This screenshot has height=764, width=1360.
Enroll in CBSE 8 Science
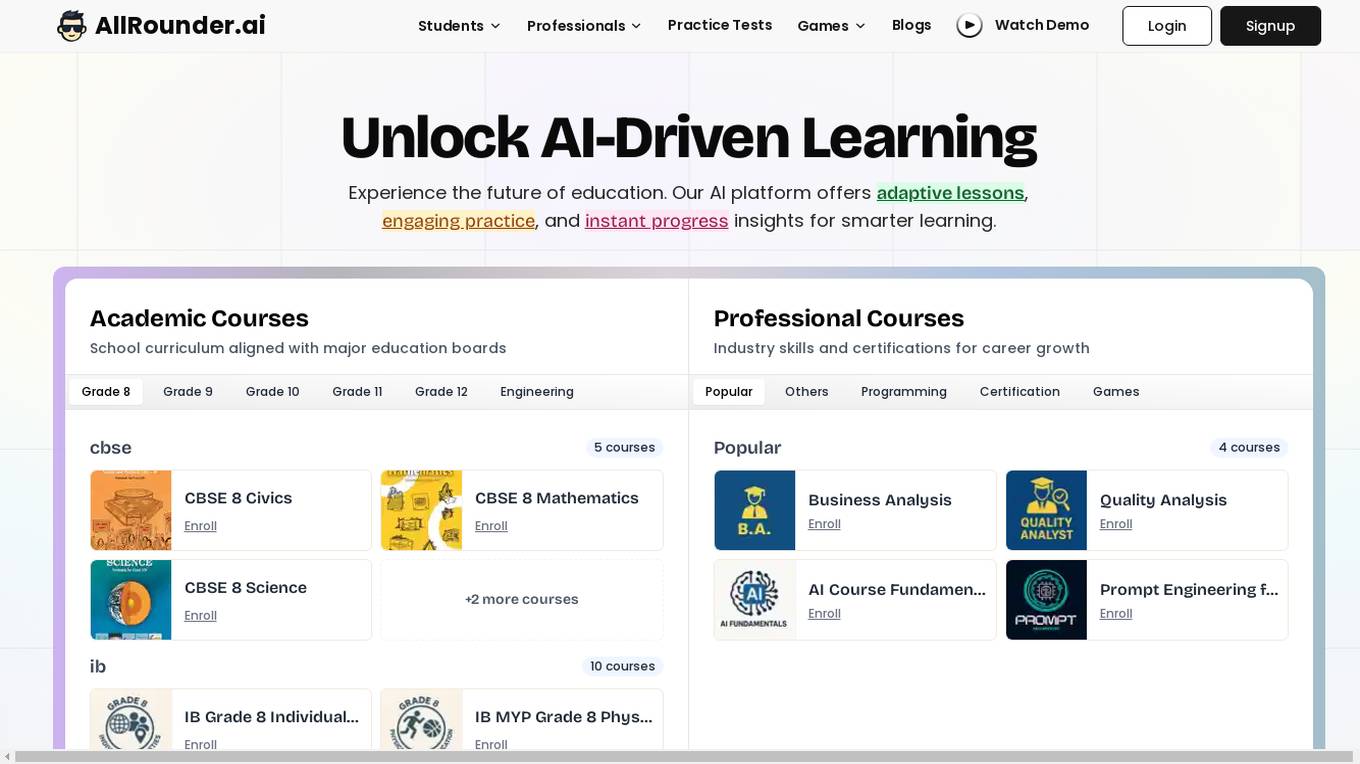tap(200, 616)
